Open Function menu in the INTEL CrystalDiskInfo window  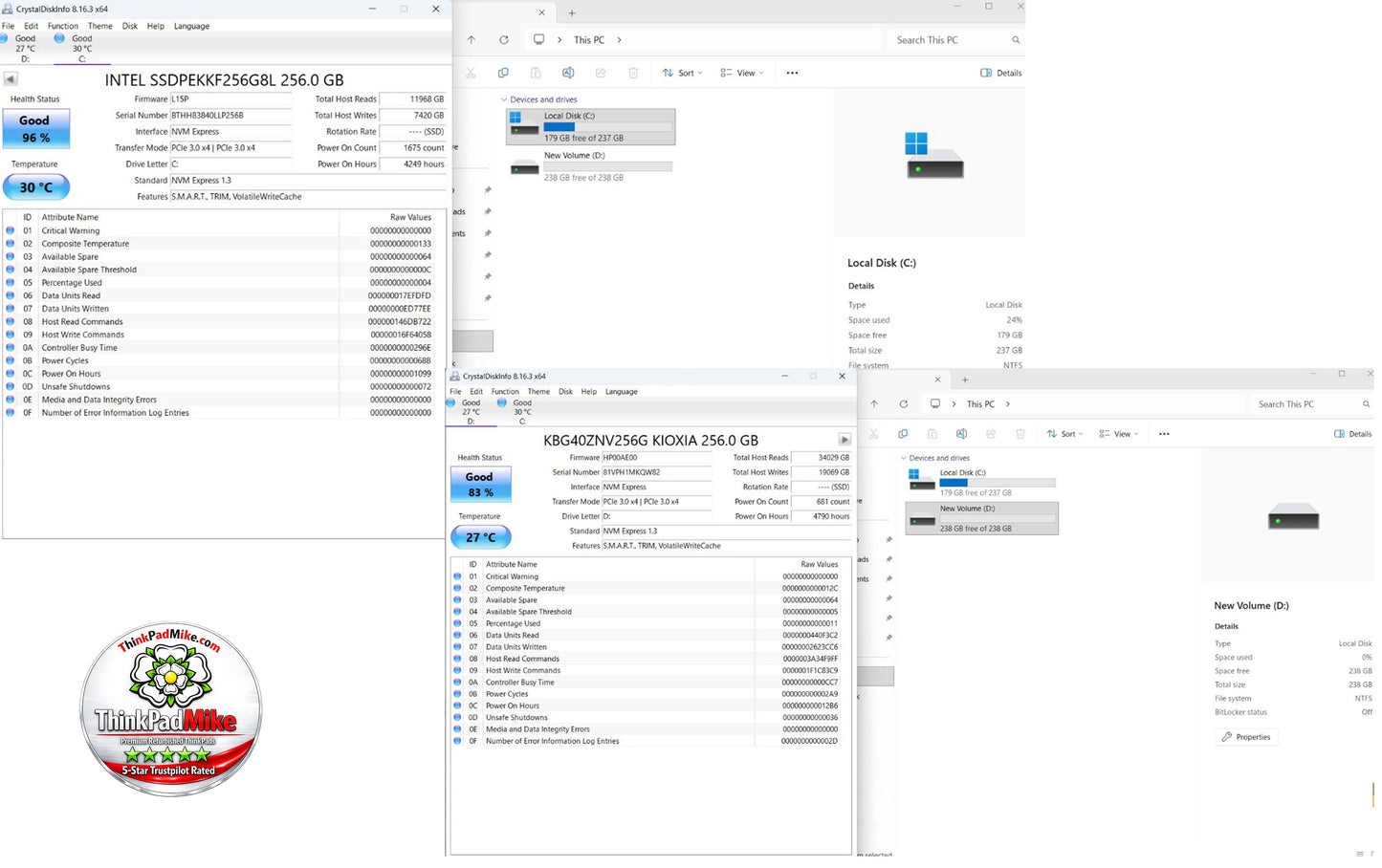(63, 26)
